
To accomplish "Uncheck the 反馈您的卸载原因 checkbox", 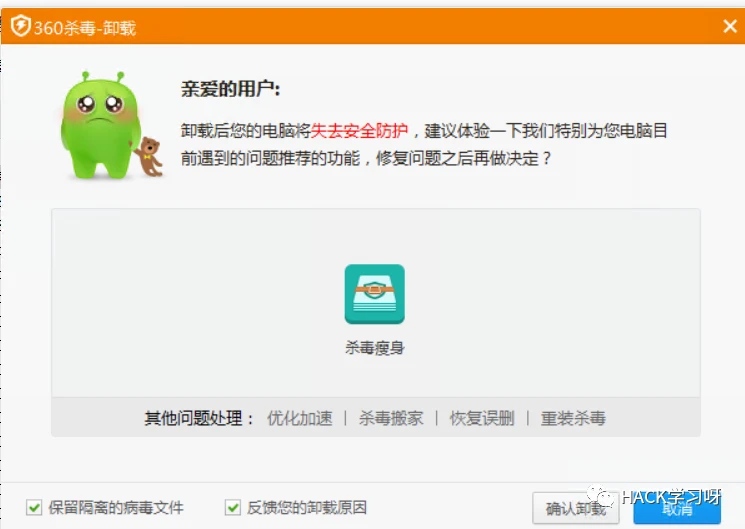I will pos(233,507).
